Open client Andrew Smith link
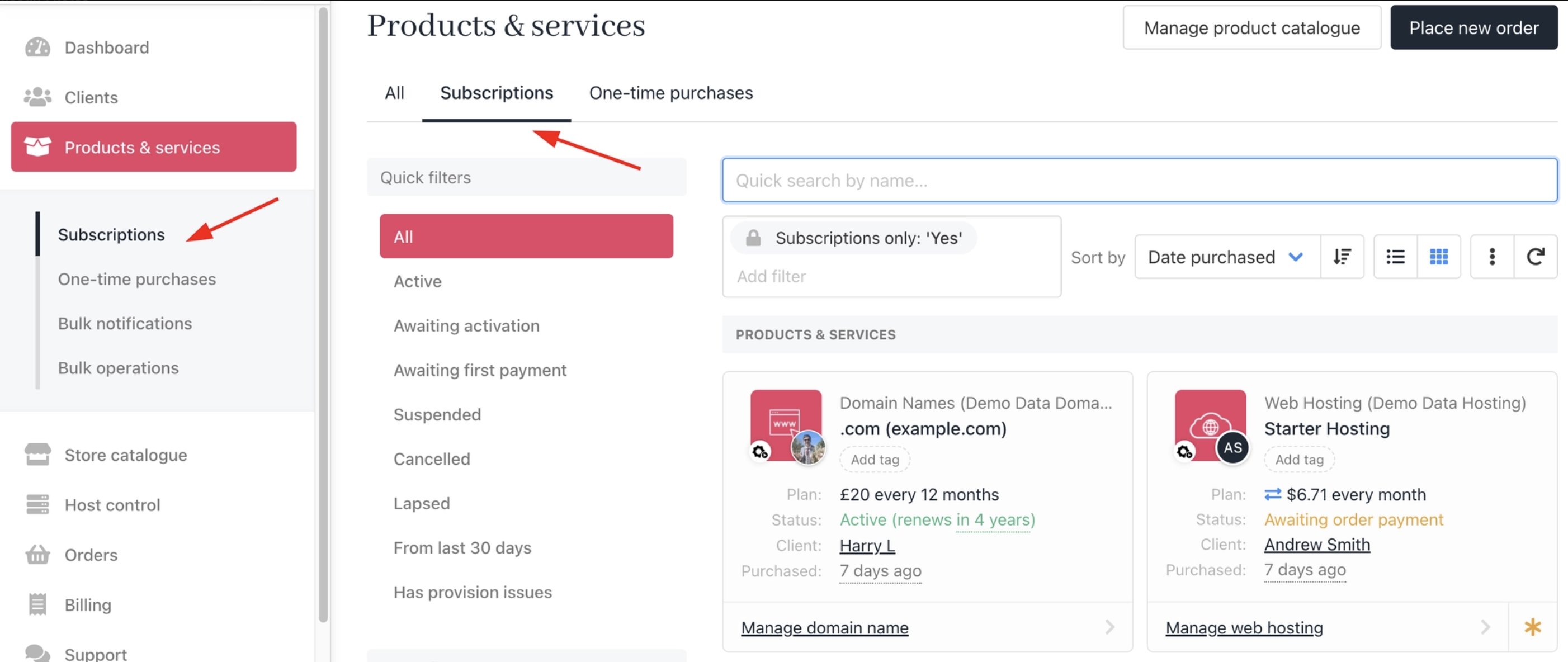Viewport: 1568px width, 662px height. coord(1317,544)
